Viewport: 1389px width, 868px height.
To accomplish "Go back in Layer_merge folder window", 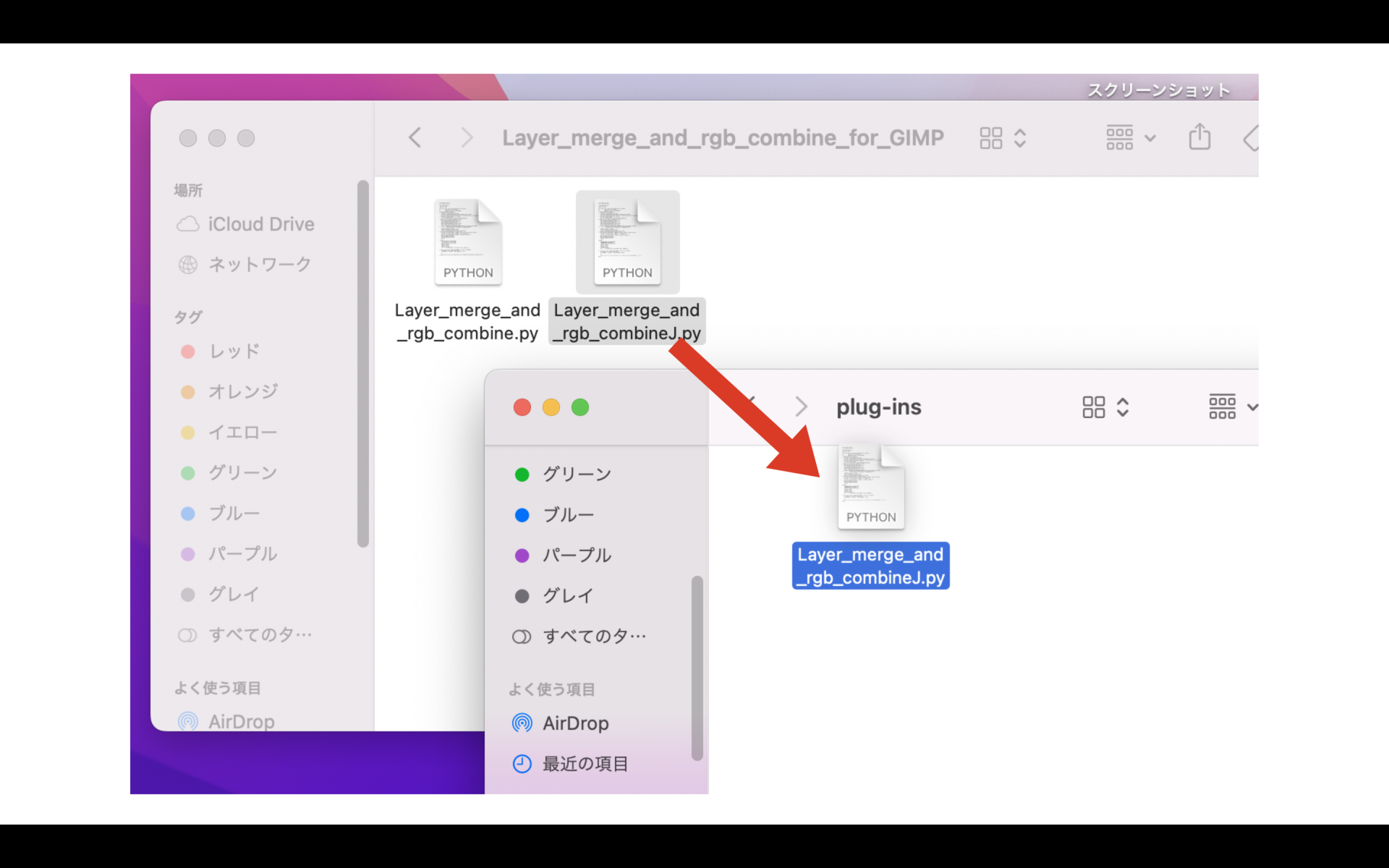I will 415,137.
